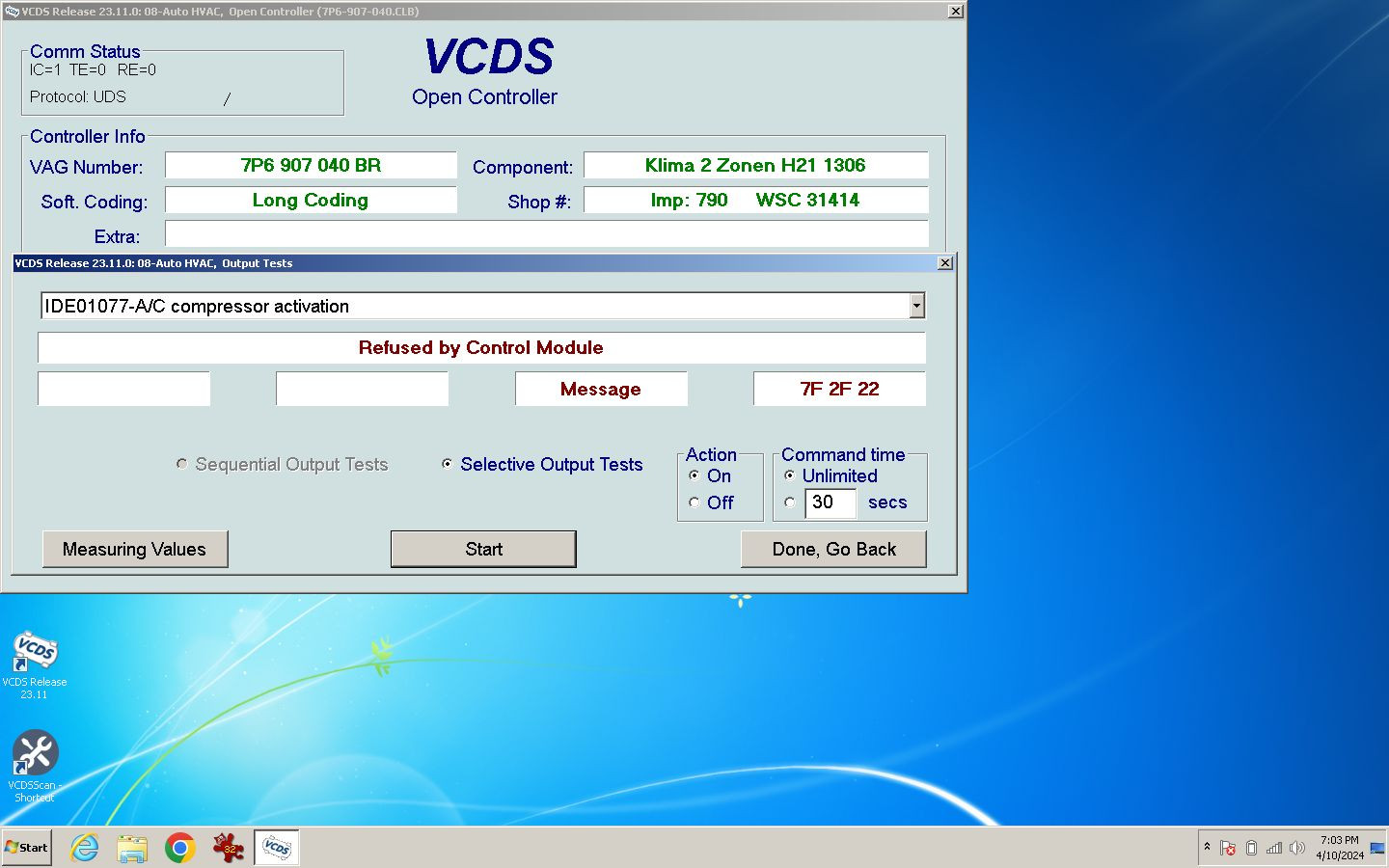Click the VCDS logo heading
The image size is (1389, 868).
(489, 57)
